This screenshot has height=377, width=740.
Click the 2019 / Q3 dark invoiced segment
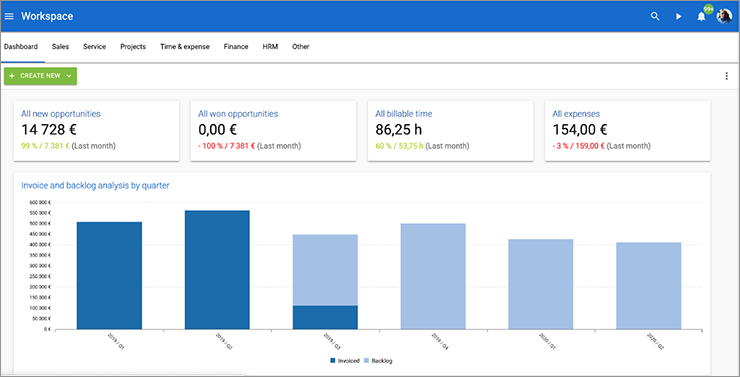click(x=325, y=318)
